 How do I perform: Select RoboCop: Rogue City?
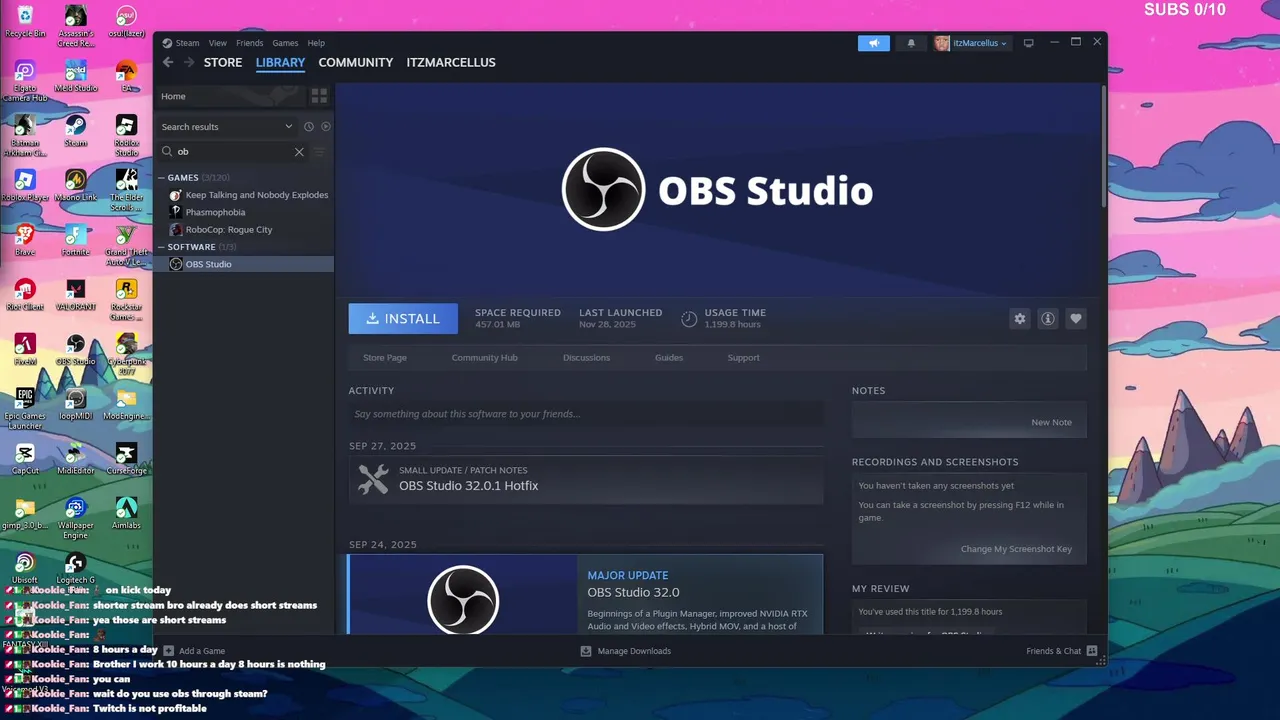coord(228,230)
